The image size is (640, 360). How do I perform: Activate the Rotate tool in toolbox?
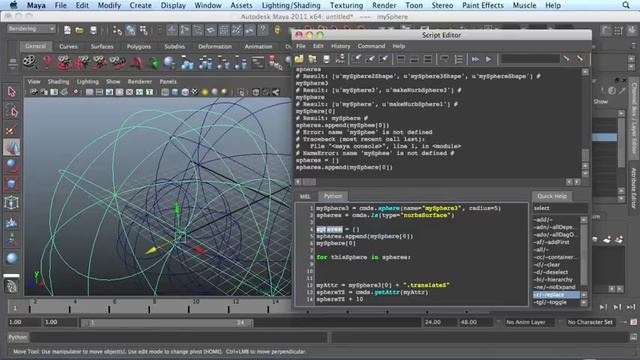click(x=11, y=165)
